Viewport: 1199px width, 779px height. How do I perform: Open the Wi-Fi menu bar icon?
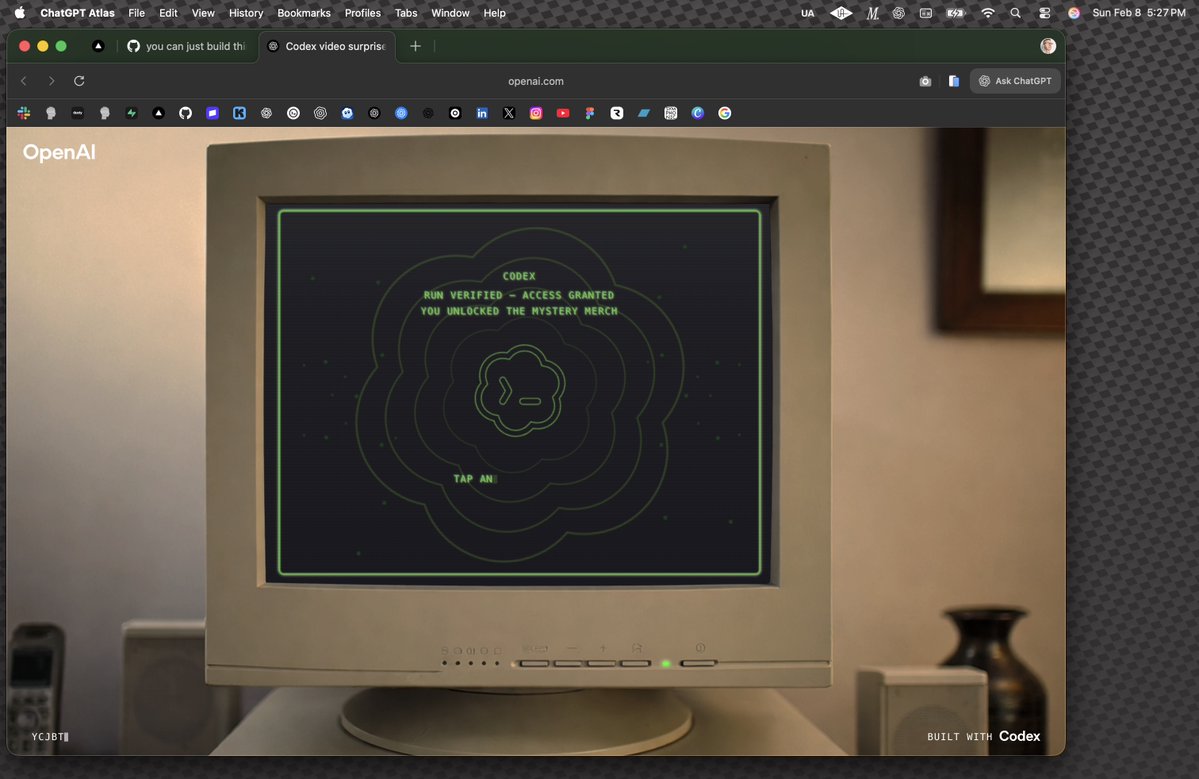988,13
